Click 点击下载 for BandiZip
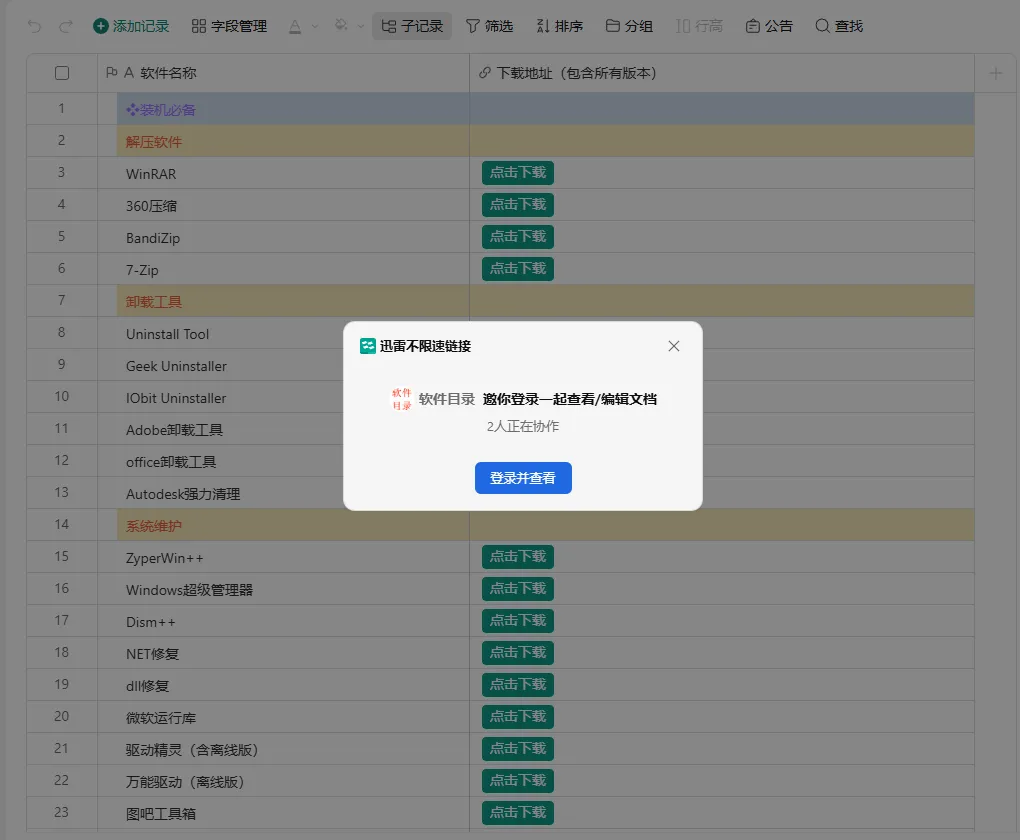The image size is (1020, 840). point(518,236)
